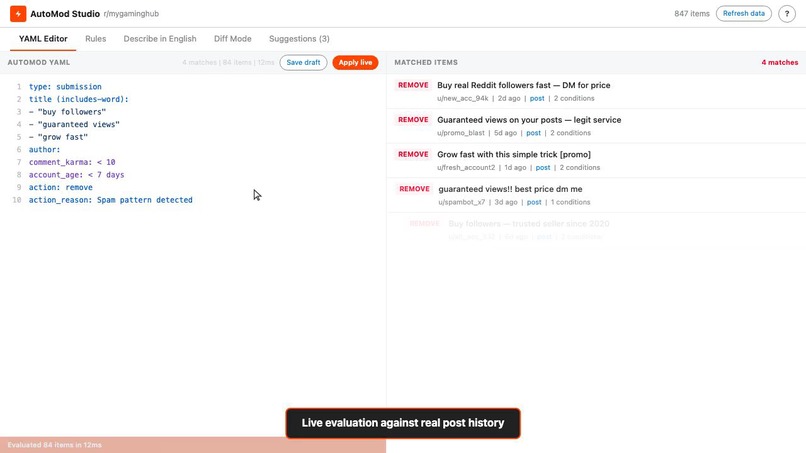Open the Suggestions (3) tab
Screen dimensions: 806x453
click(x=299, y=39)
